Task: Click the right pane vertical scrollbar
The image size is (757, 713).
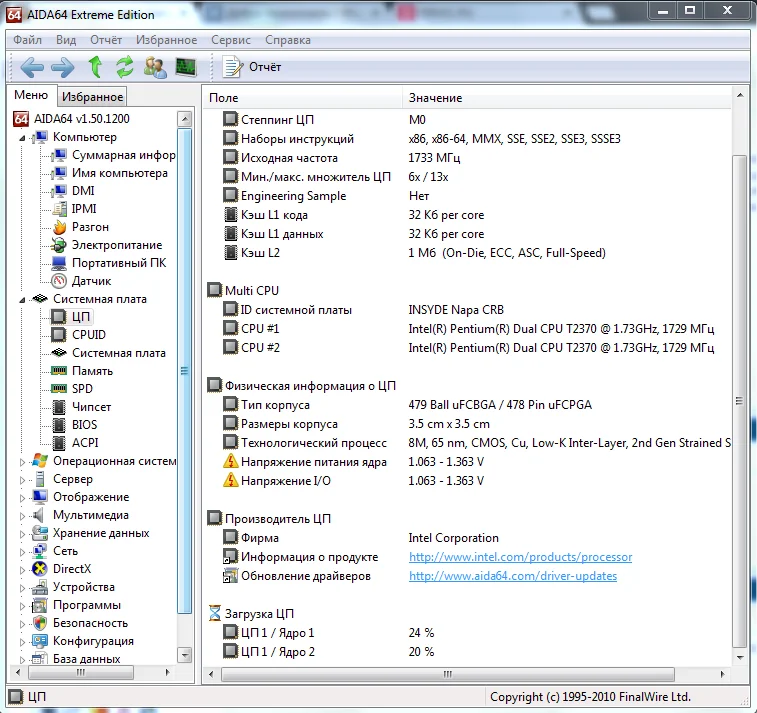Action: [740, 400]
